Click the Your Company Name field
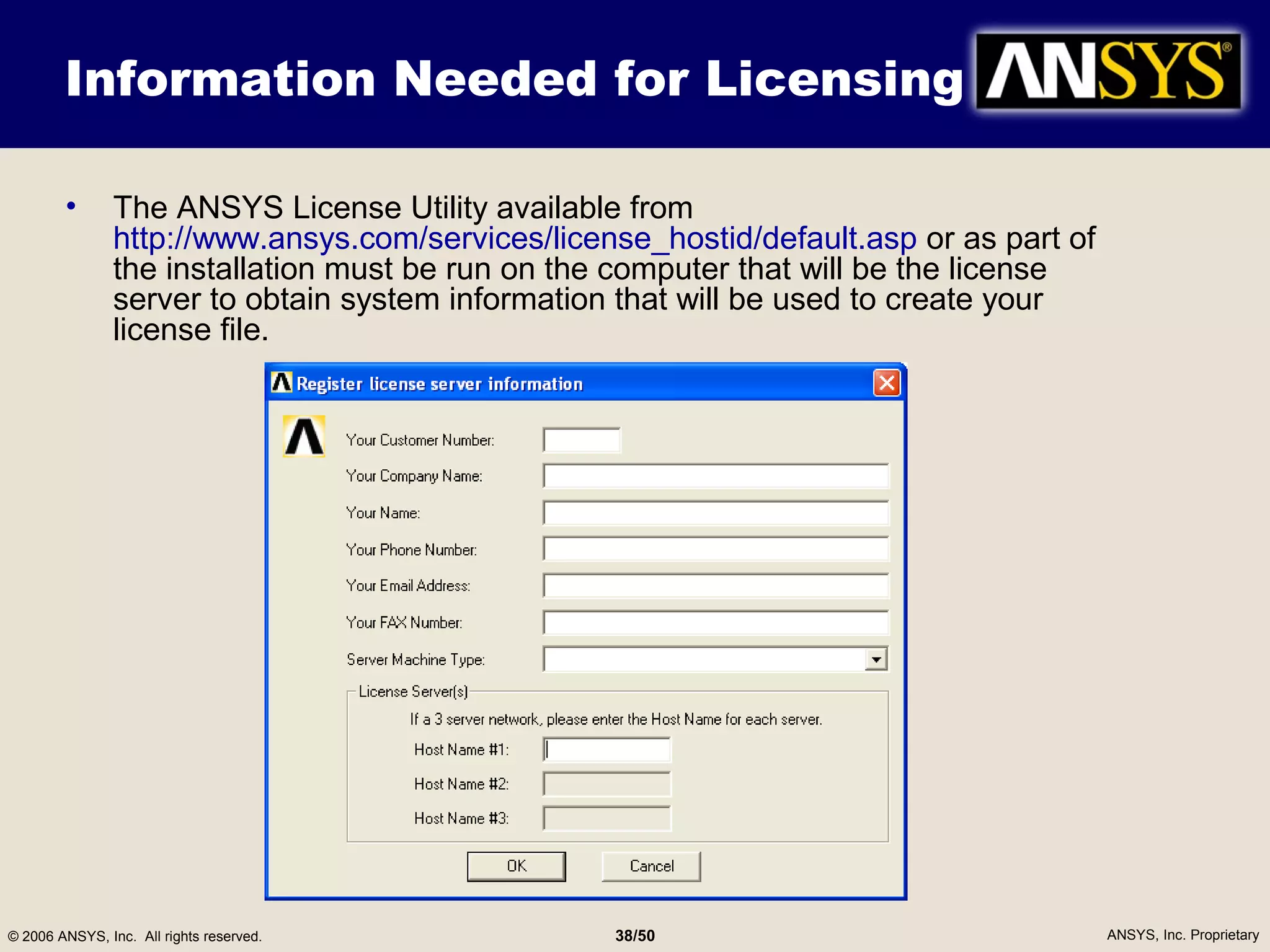The width and height of the screenshot is (1270, 952). [716, 476]
